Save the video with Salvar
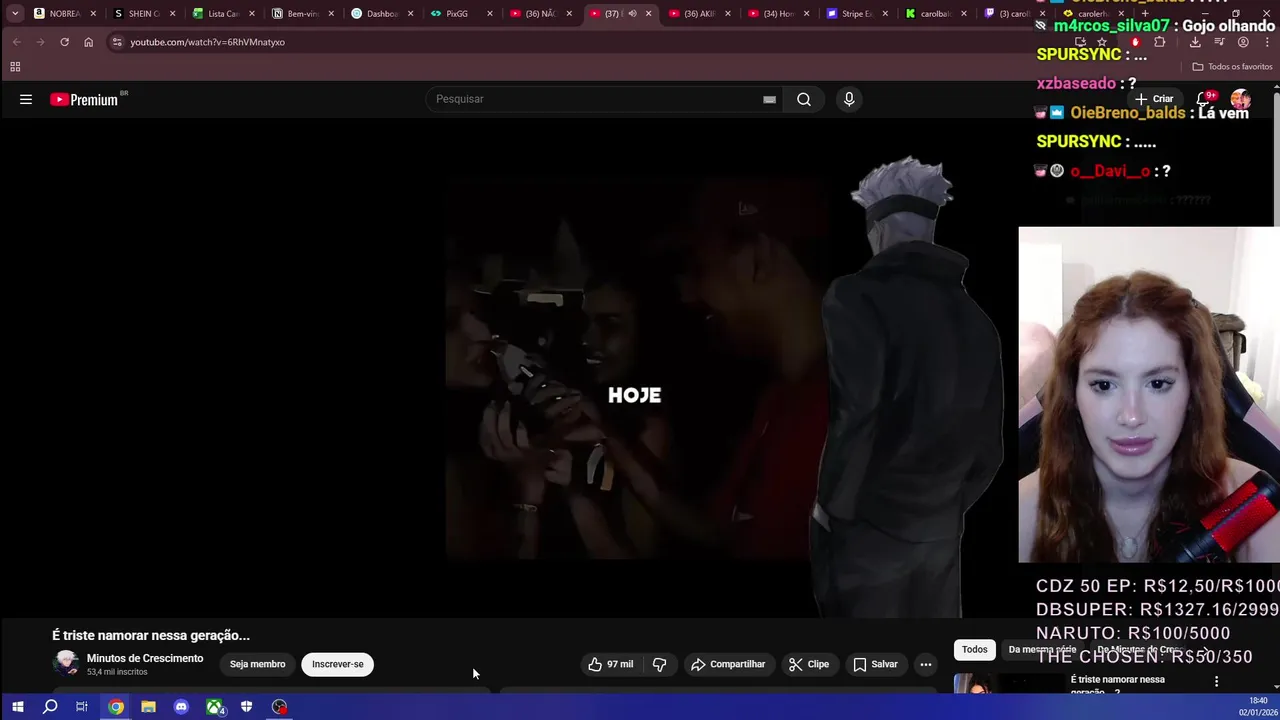The image size is (1280, 720). (x=875, y=664)
